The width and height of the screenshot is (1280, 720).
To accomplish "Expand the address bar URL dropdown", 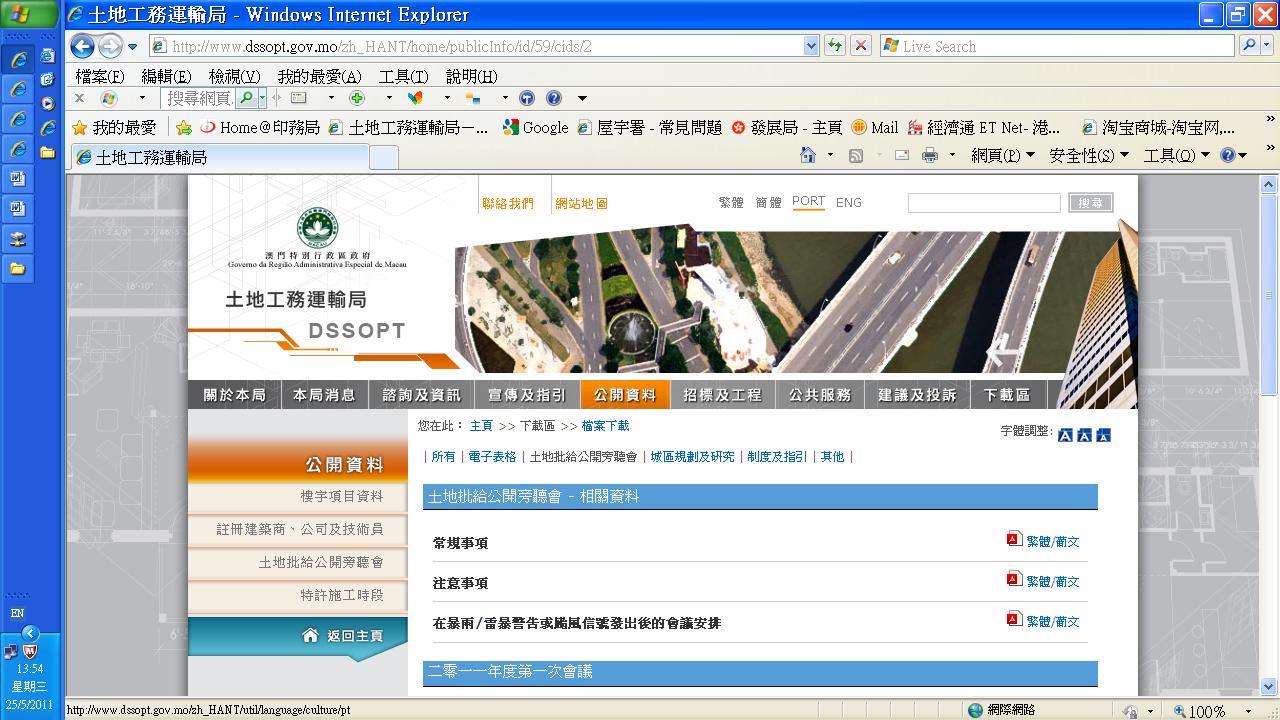I will click(811, 46).
